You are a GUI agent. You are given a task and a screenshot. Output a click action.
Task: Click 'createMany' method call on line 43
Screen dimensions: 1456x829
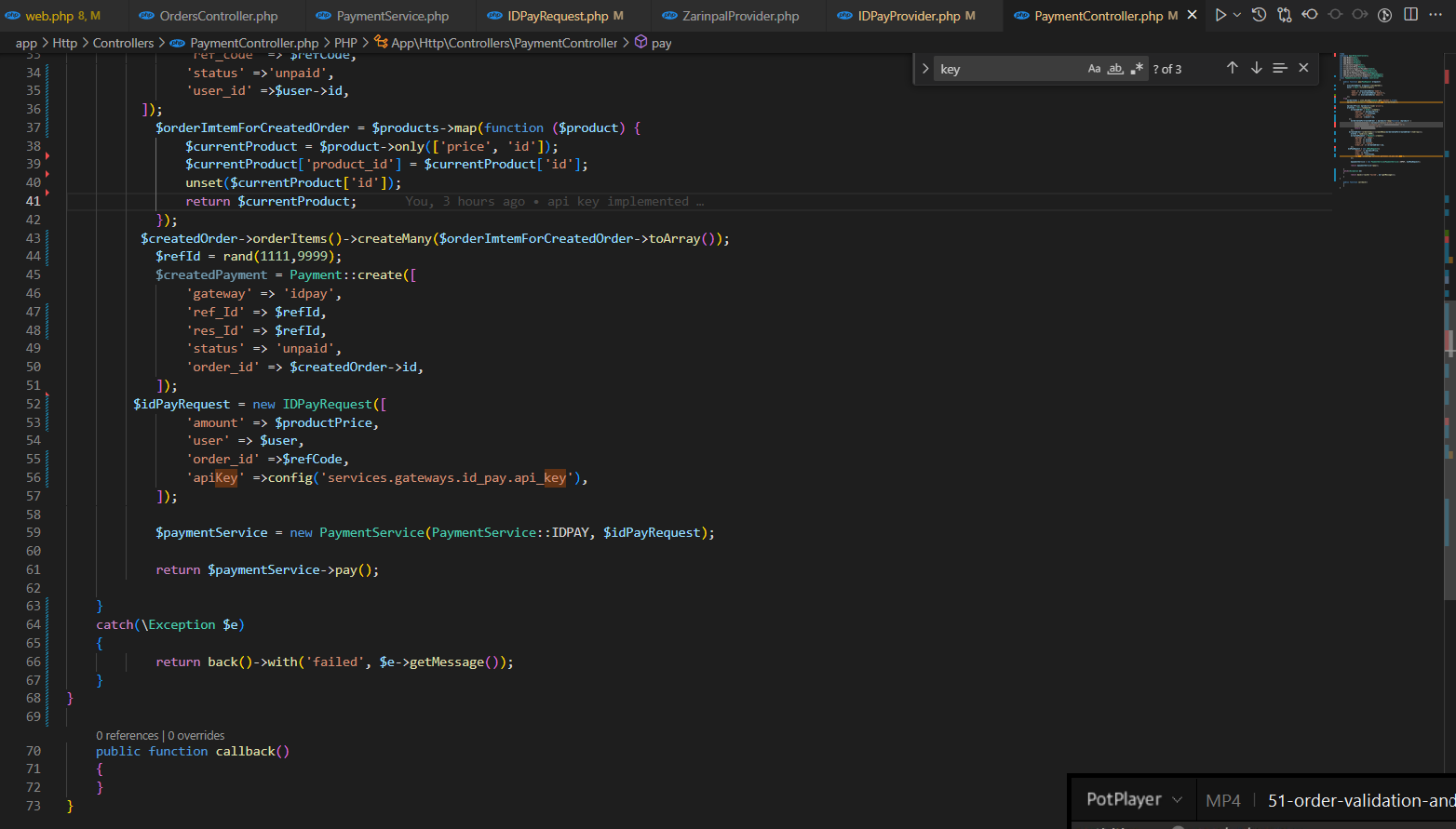coord(395,238)
